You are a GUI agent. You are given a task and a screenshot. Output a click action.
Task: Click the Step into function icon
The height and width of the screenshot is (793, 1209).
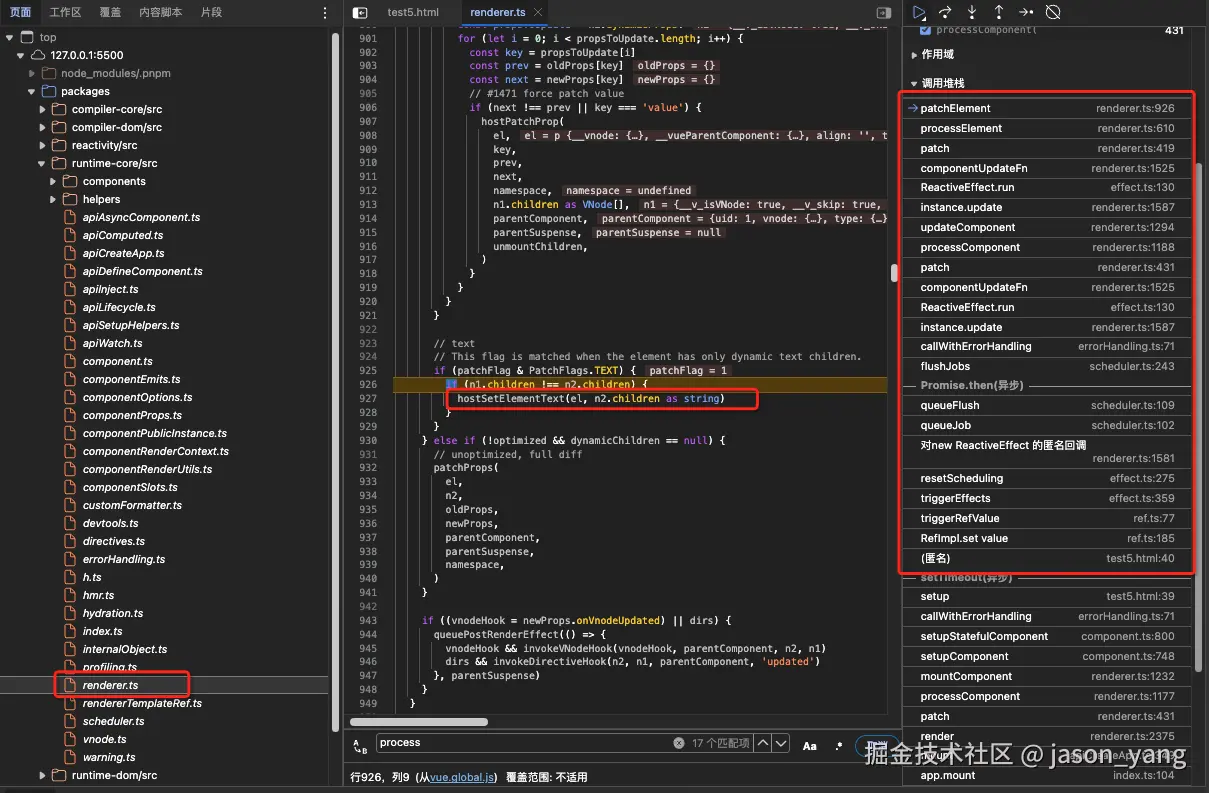click(972, 12)
